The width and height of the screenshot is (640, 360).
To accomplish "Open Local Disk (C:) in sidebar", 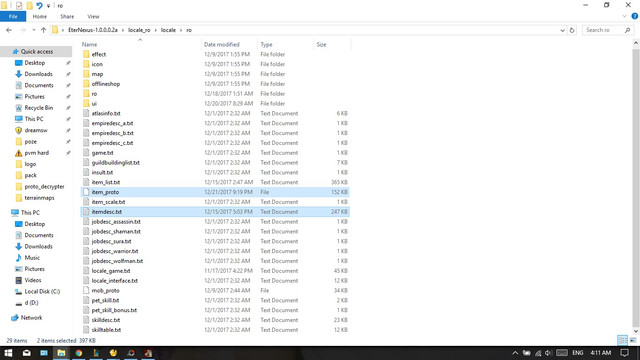I will [x=42, y=291].
